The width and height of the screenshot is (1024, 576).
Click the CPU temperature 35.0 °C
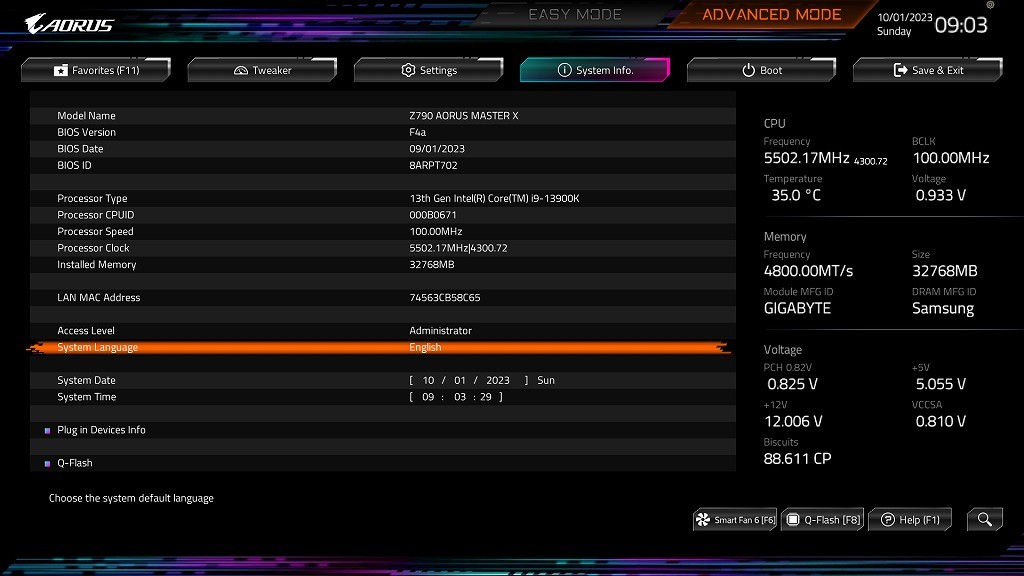tap(796, 195)
